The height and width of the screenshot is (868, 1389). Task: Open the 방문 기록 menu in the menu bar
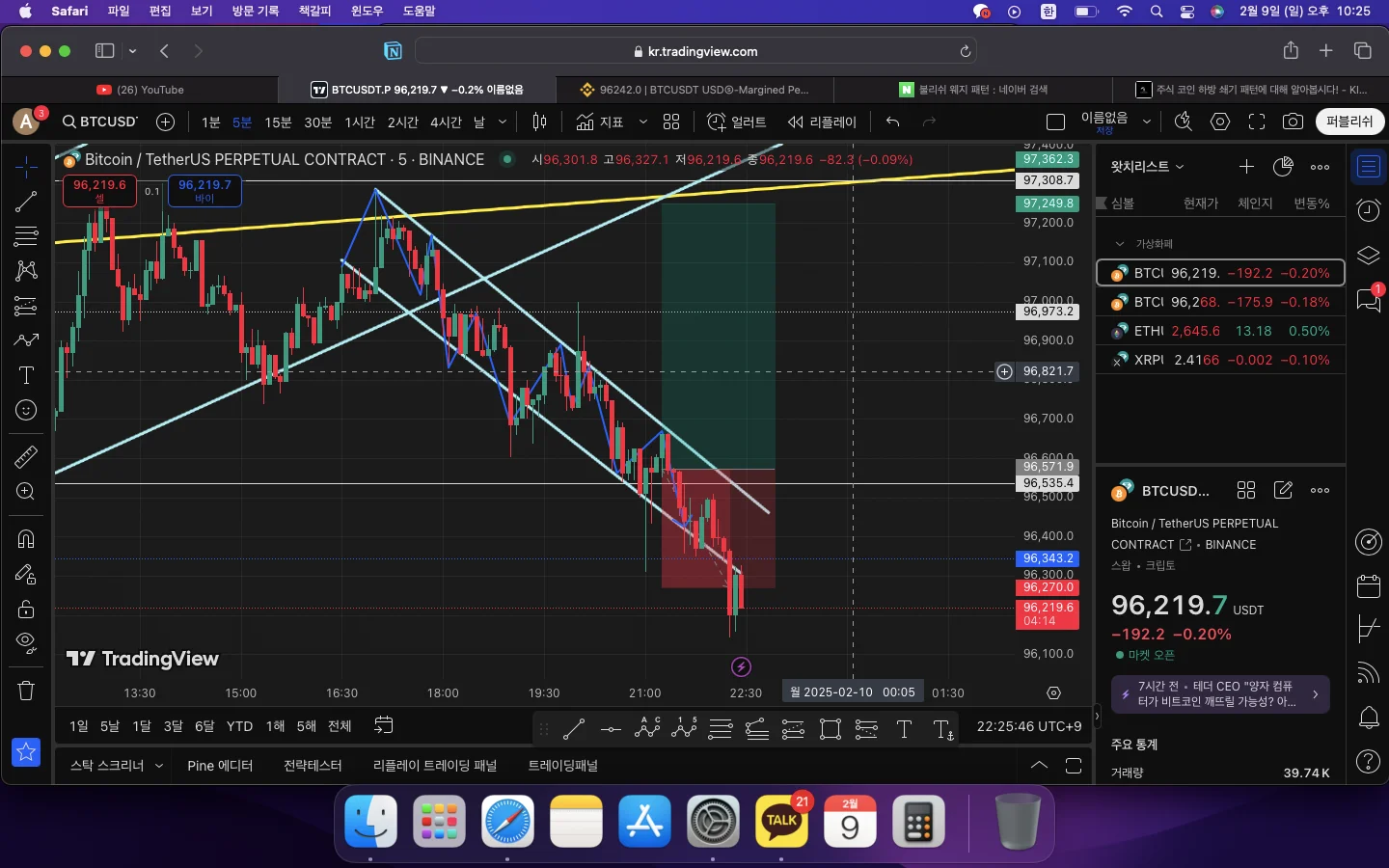coord(256,11)
